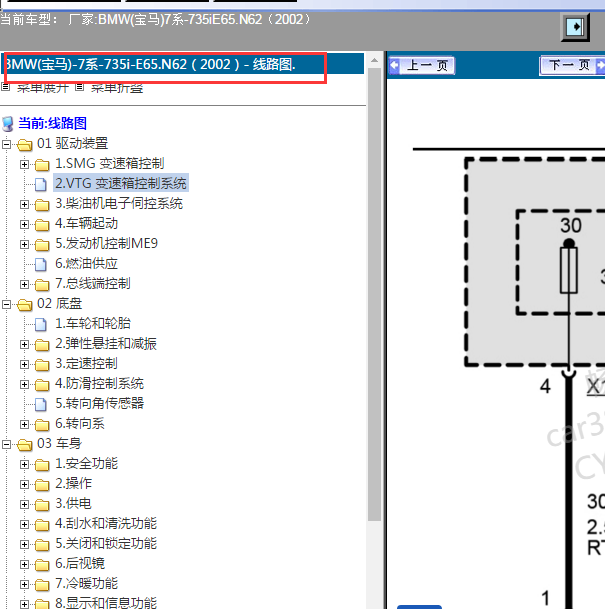Viewport: 605px width, 609px height.
Task: Click folder icon of 6.后视镜
Action: [42, 565]
